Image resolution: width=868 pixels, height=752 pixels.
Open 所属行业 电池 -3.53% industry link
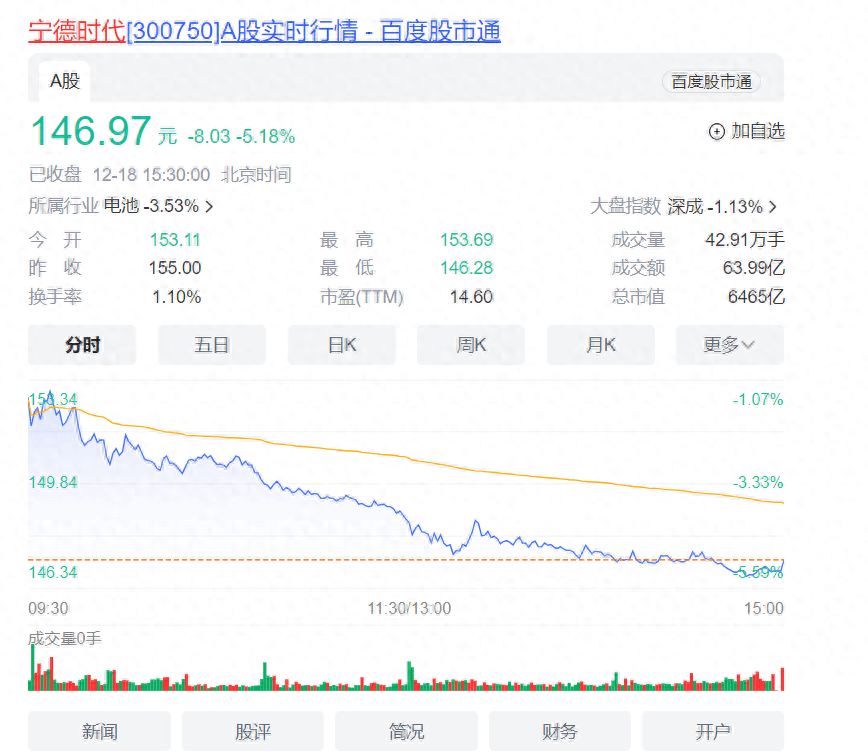pyautogui.click(x=121, y=206)
